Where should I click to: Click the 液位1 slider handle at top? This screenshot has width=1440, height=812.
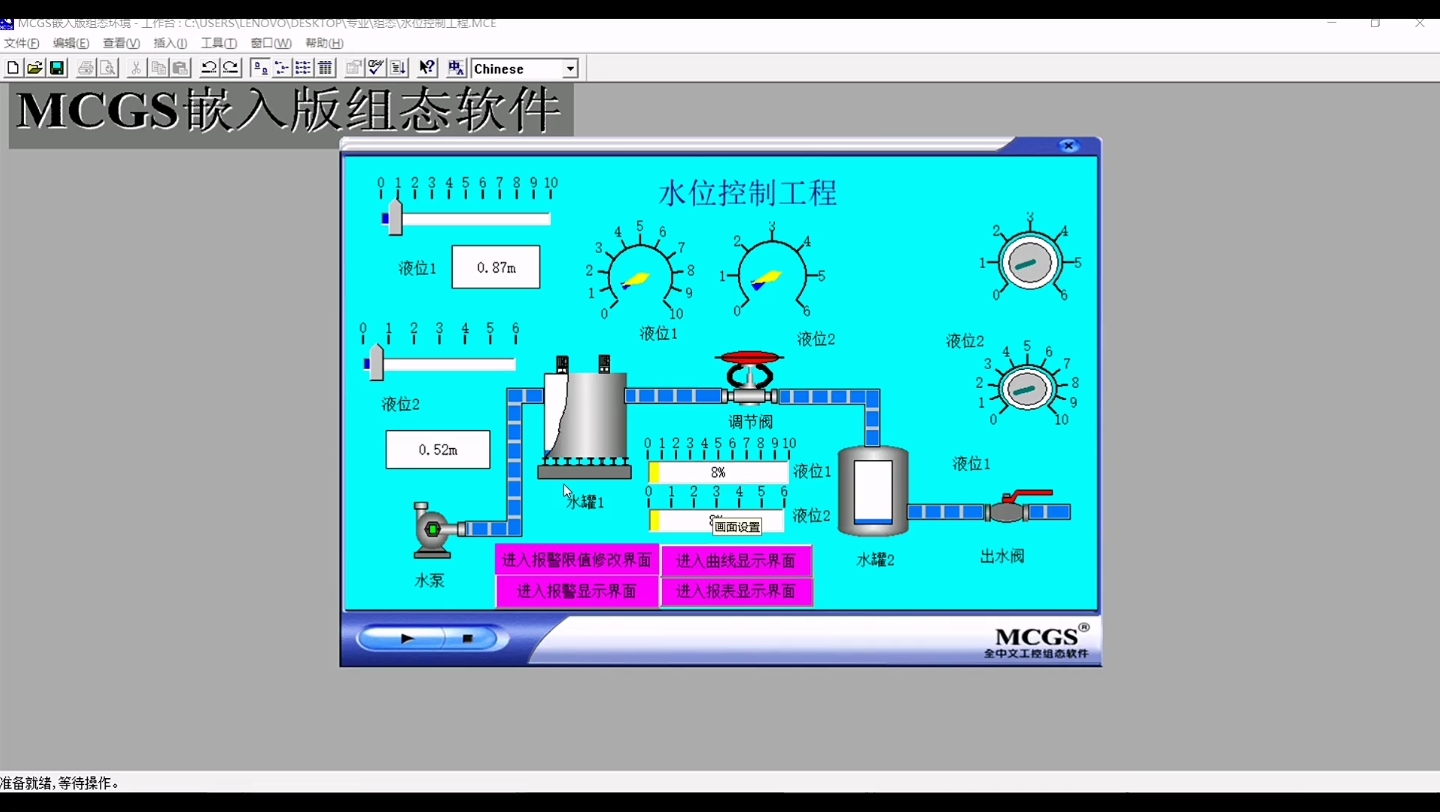(395, 217)
